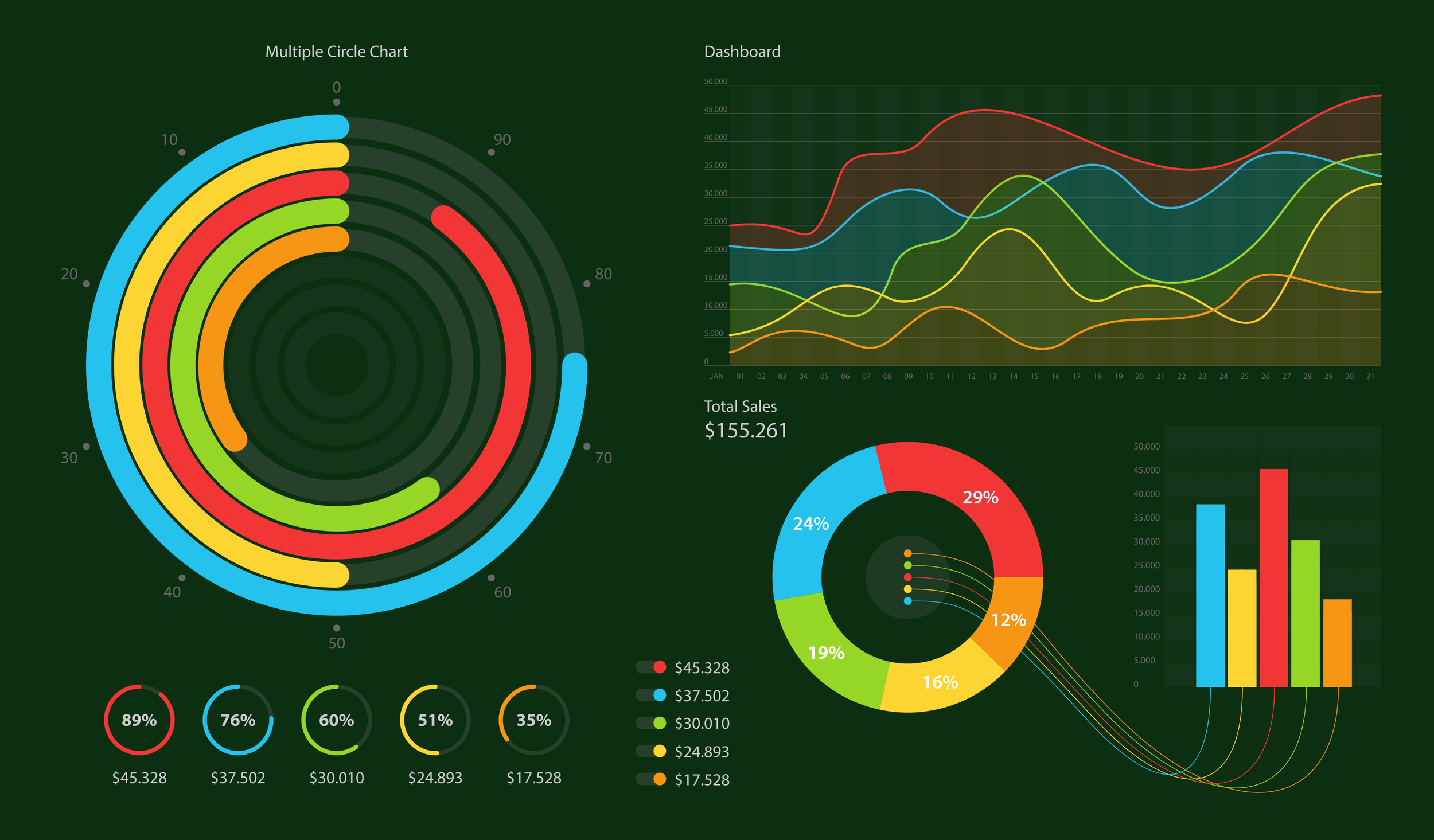
Task: Click the $37.502 value under 76% ring
Action: pyautogui.click(x=238, y=778)
